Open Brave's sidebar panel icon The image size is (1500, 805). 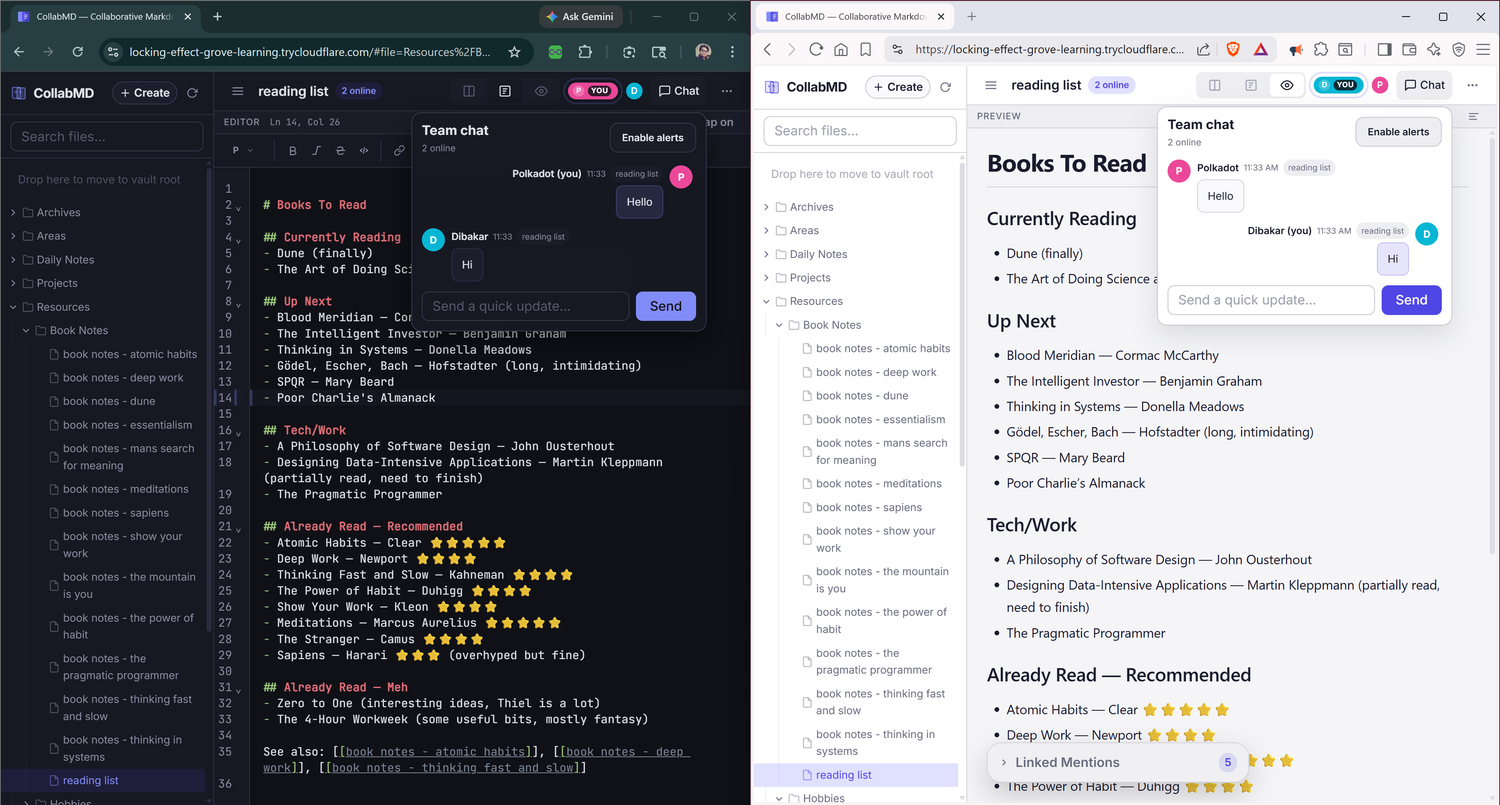pyautogui.click(x=1384, y=49)
